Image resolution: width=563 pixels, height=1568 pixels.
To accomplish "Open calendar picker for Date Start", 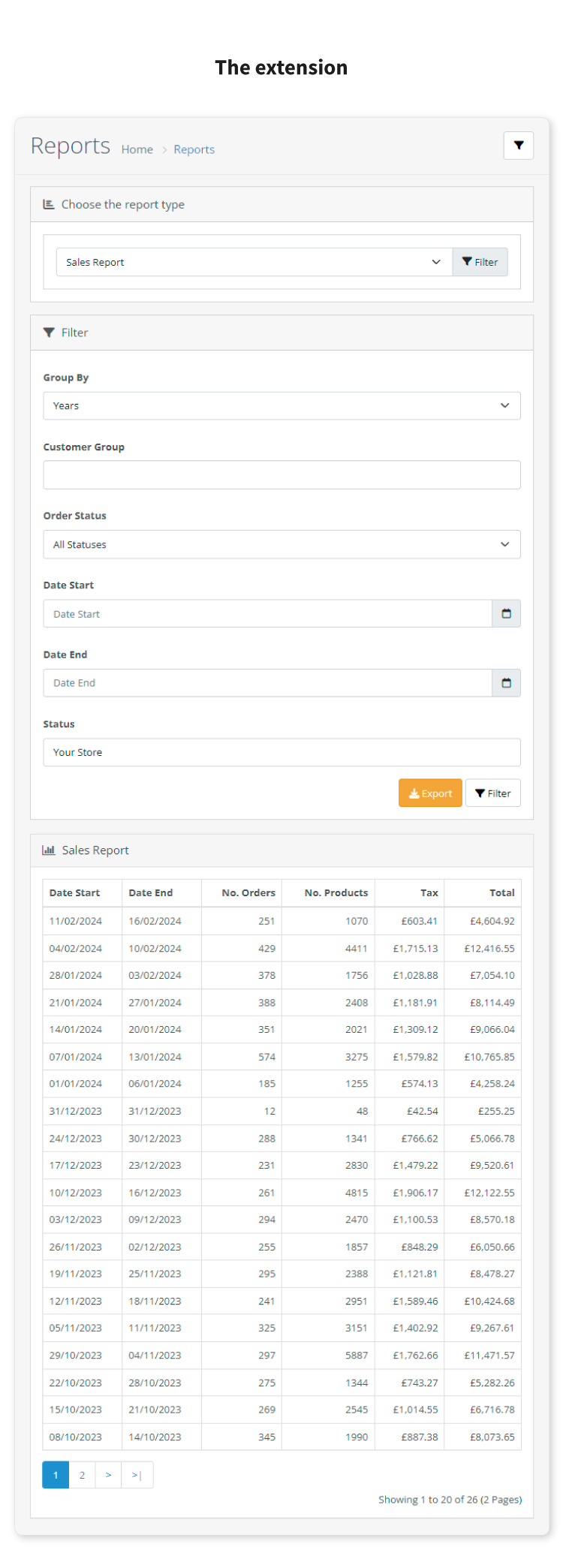I will [x=506, y=614].
